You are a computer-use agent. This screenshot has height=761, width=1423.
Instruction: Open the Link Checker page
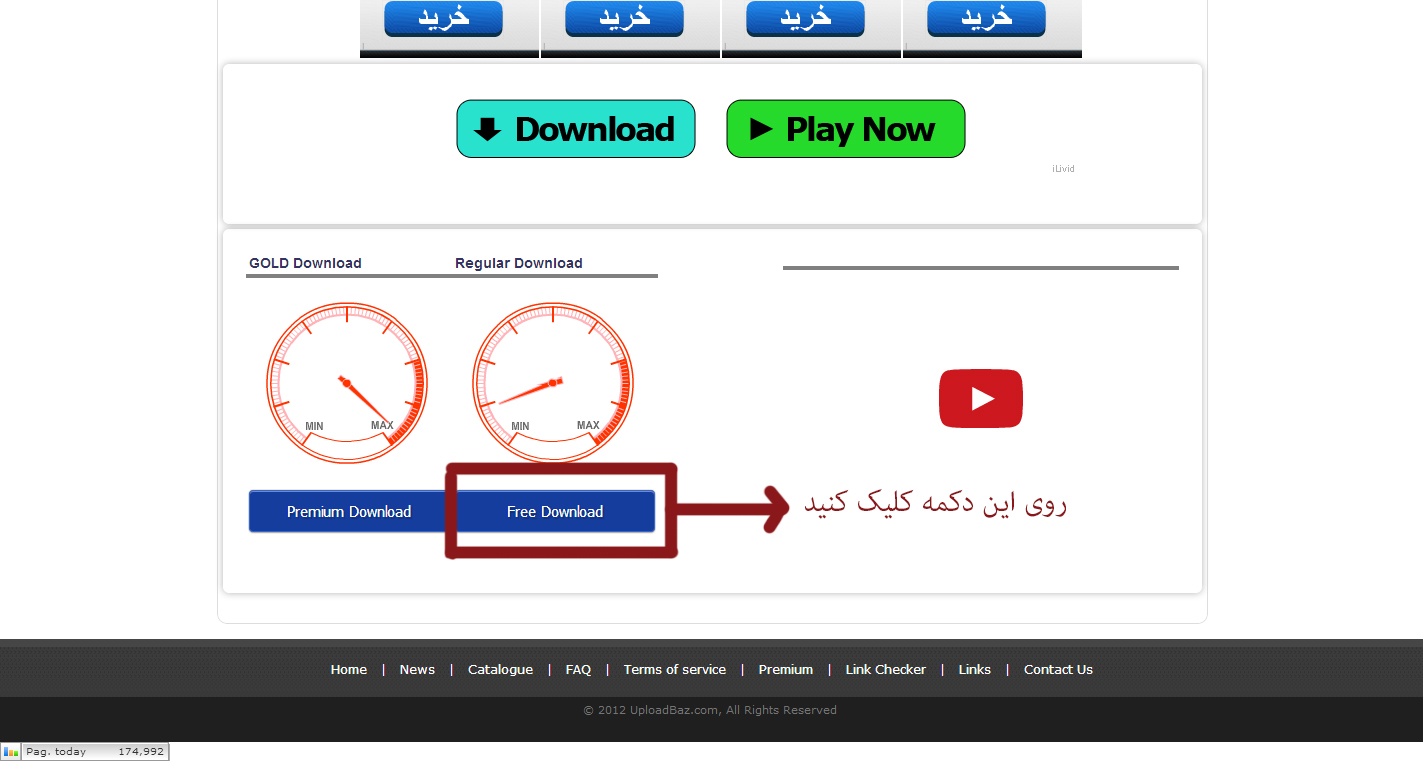(885, 670)
